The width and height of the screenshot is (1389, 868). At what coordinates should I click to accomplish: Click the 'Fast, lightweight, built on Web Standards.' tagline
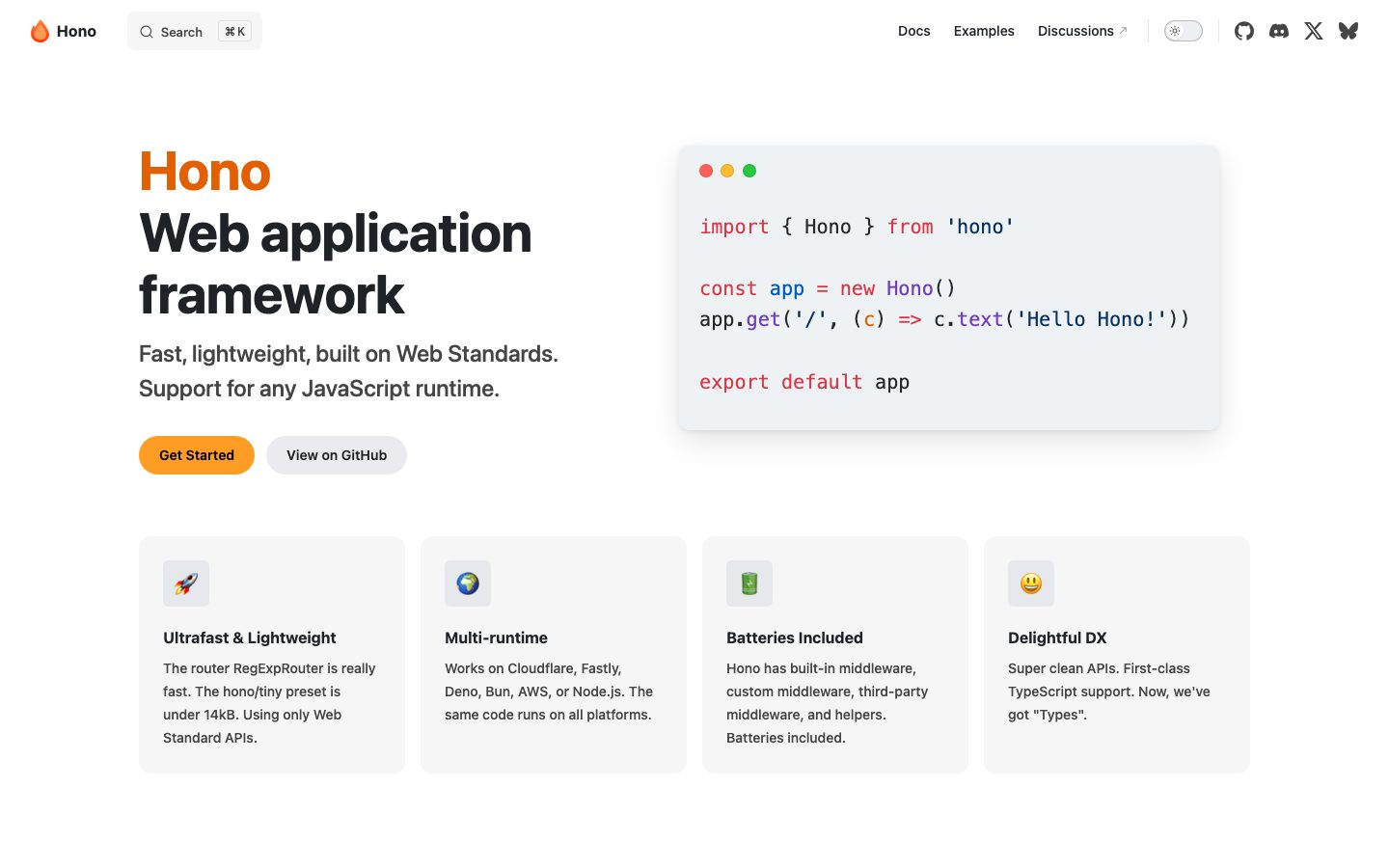(348, 354)
